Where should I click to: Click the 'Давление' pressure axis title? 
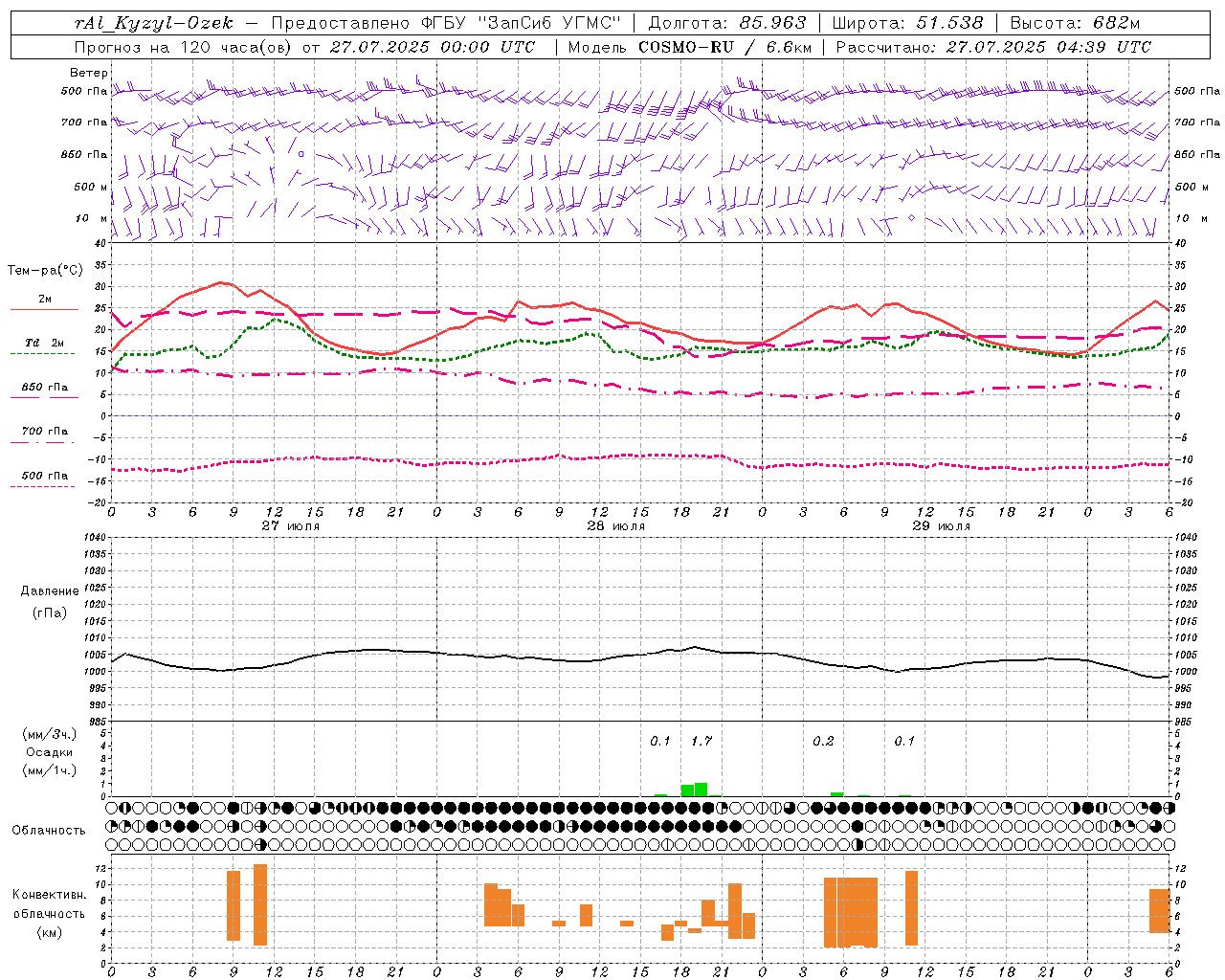(50, 591)
